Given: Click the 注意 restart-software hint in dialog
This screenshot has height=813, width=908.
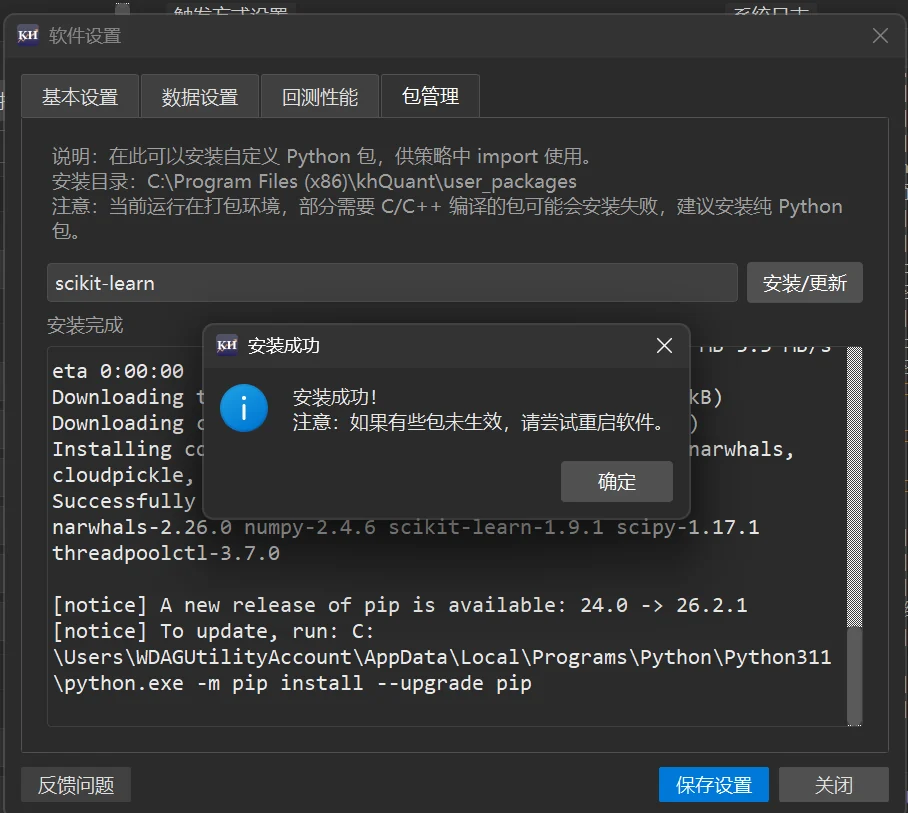Looking at the screenshot, I should 478,422.
